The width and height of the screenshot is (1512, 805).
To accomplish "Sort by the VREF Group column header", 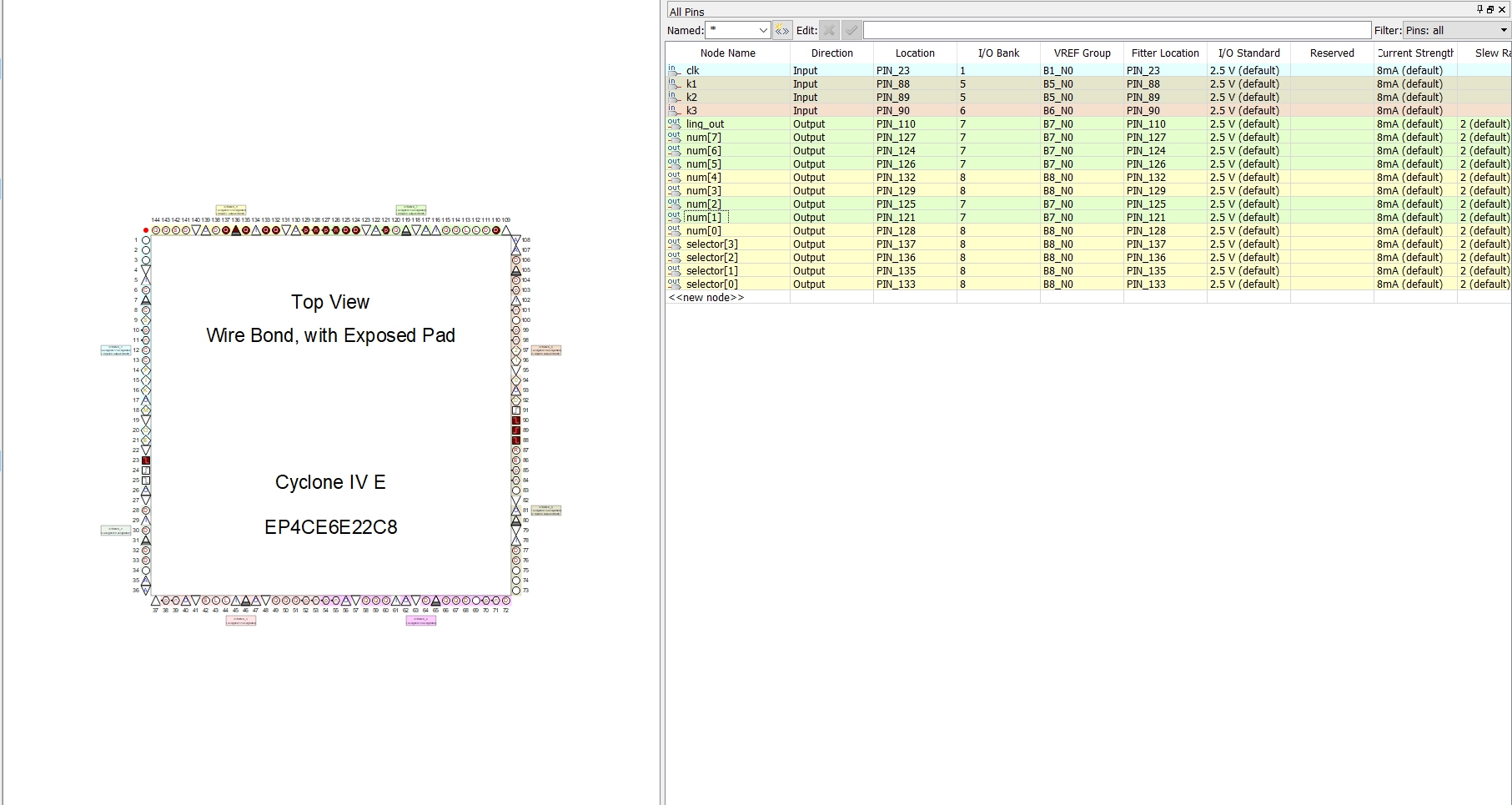I will [x=1082, y=53].
